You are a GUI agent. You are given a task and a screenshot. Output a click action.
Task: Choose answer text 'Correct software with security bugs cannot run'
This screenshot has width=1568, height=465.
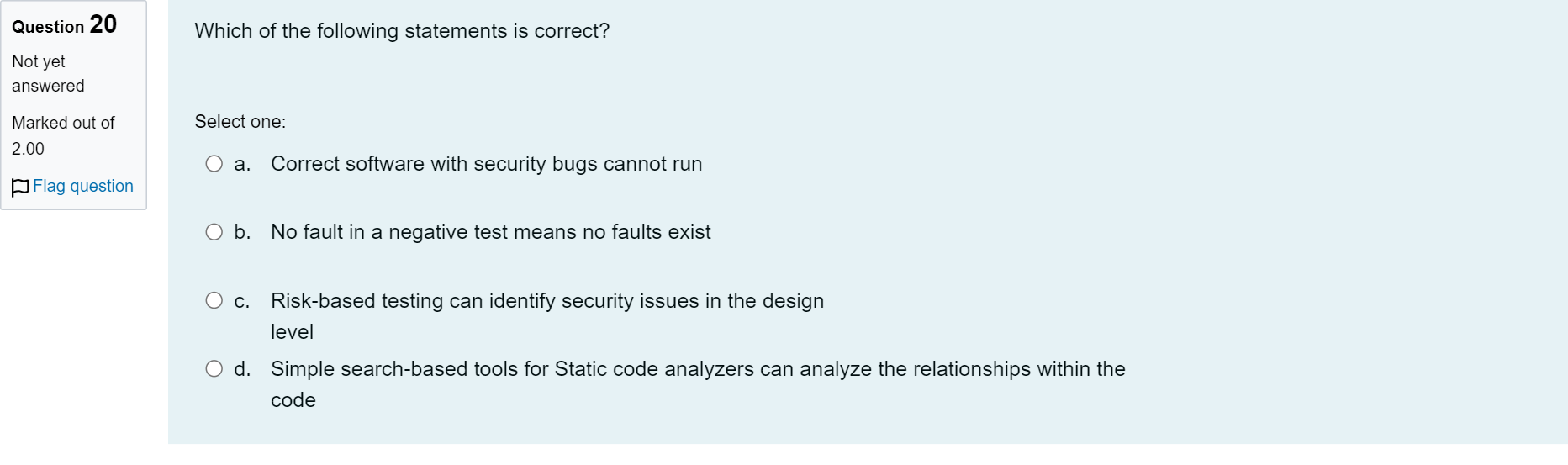pos(486,164)
